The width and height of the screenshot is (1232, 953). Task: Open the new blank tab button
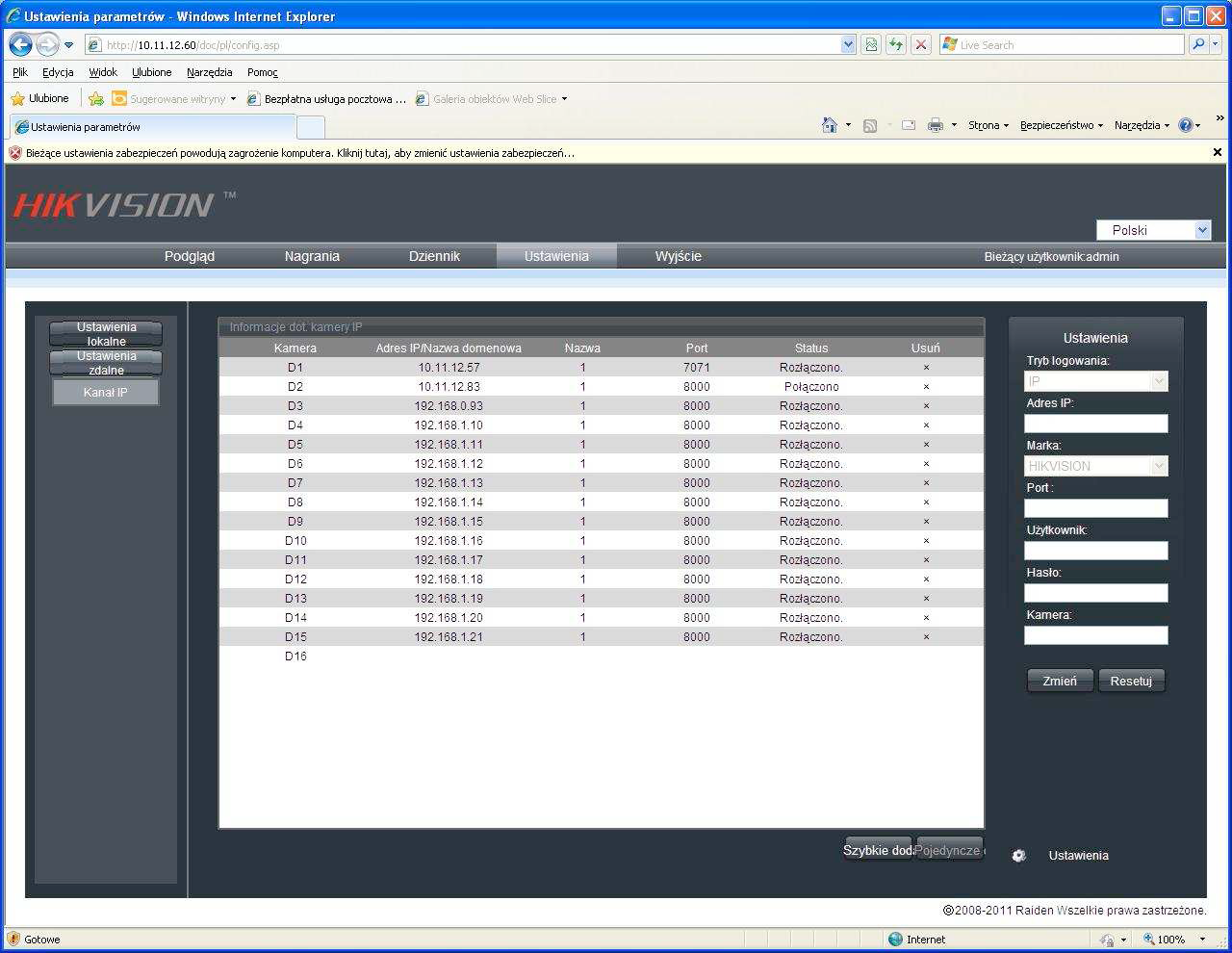point(311,127)
